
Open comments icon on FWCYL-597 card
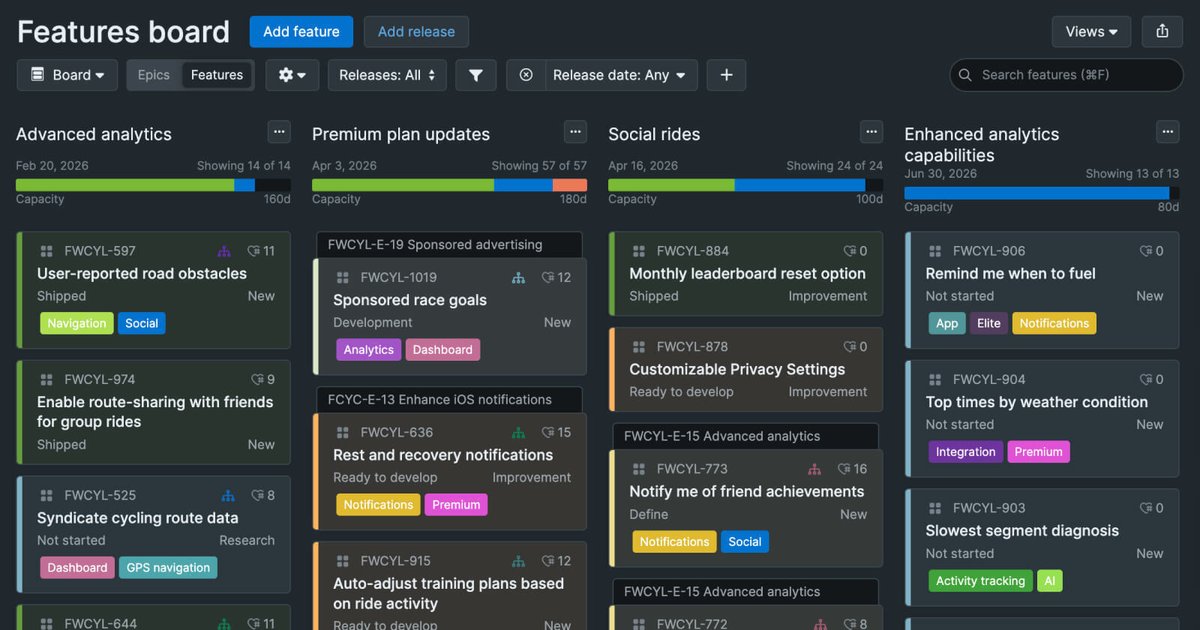click(254, 251)
